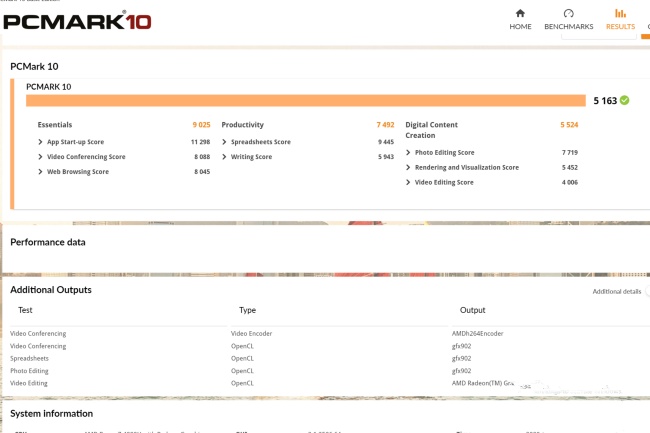
Task: Expand Video Conferencing Score details
Action: coord(40,157)
